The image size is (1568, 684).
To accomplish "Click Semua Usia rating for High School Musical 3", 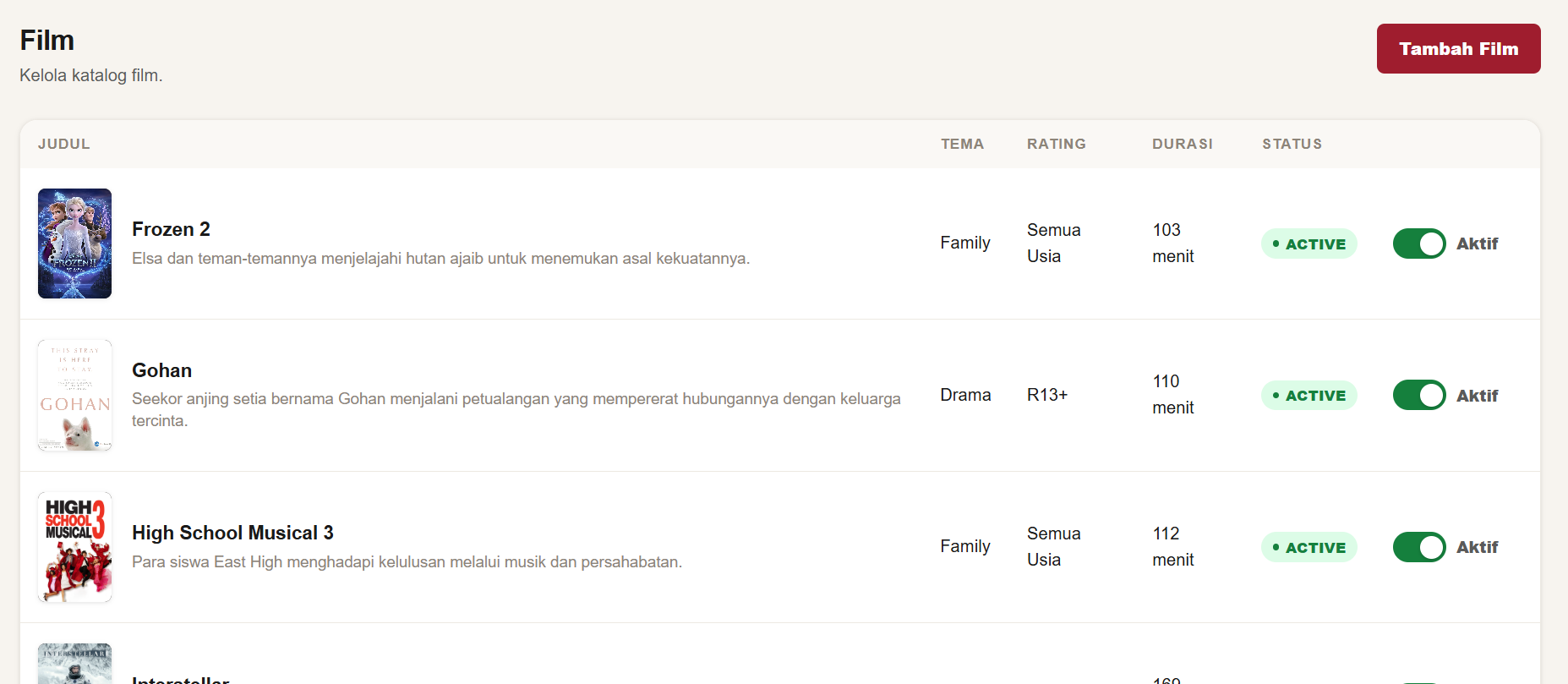I will [x=1054, y=546].
